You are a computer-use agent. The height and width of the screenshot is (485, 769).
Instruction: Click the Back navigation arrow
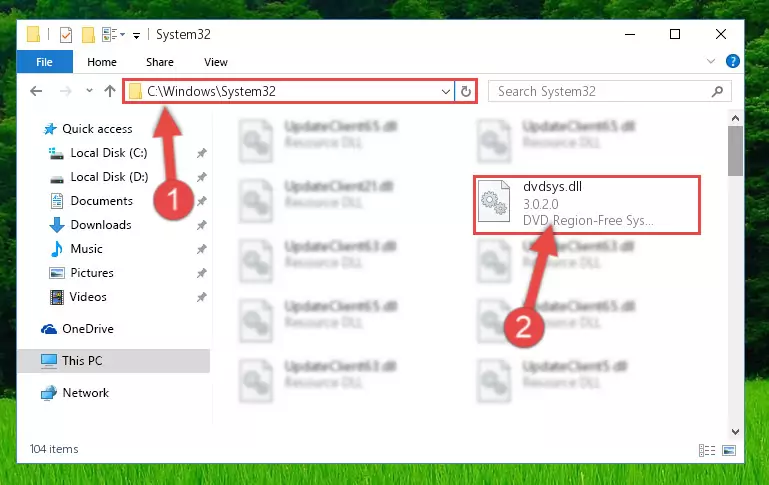pos(36,91)
